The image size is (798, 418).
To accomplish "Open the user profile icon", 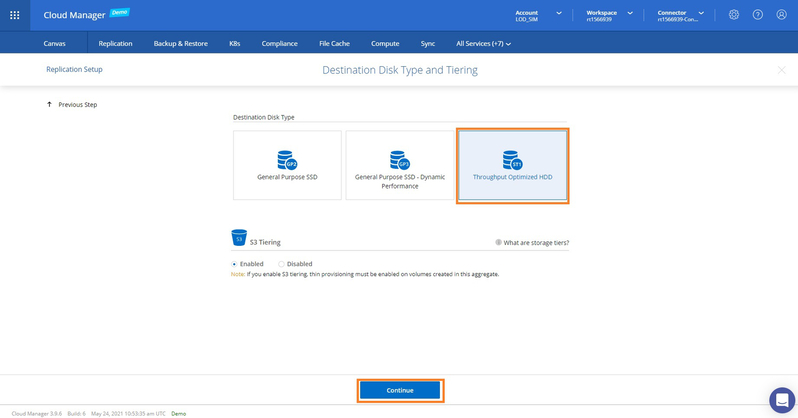I will tap(780, 15).
